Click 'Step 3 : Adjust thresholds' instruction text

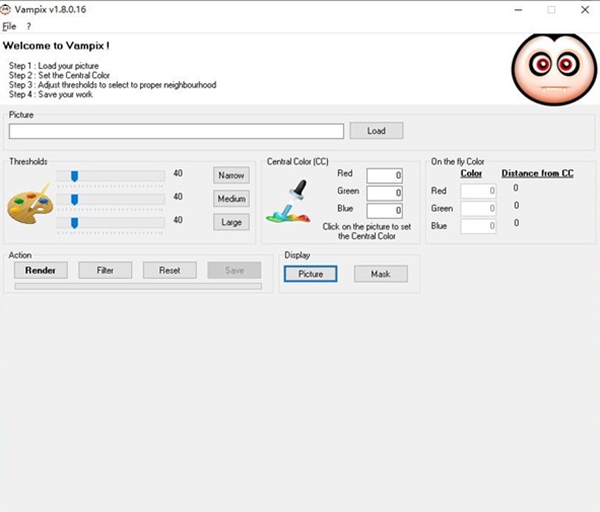tap(112, 85)
